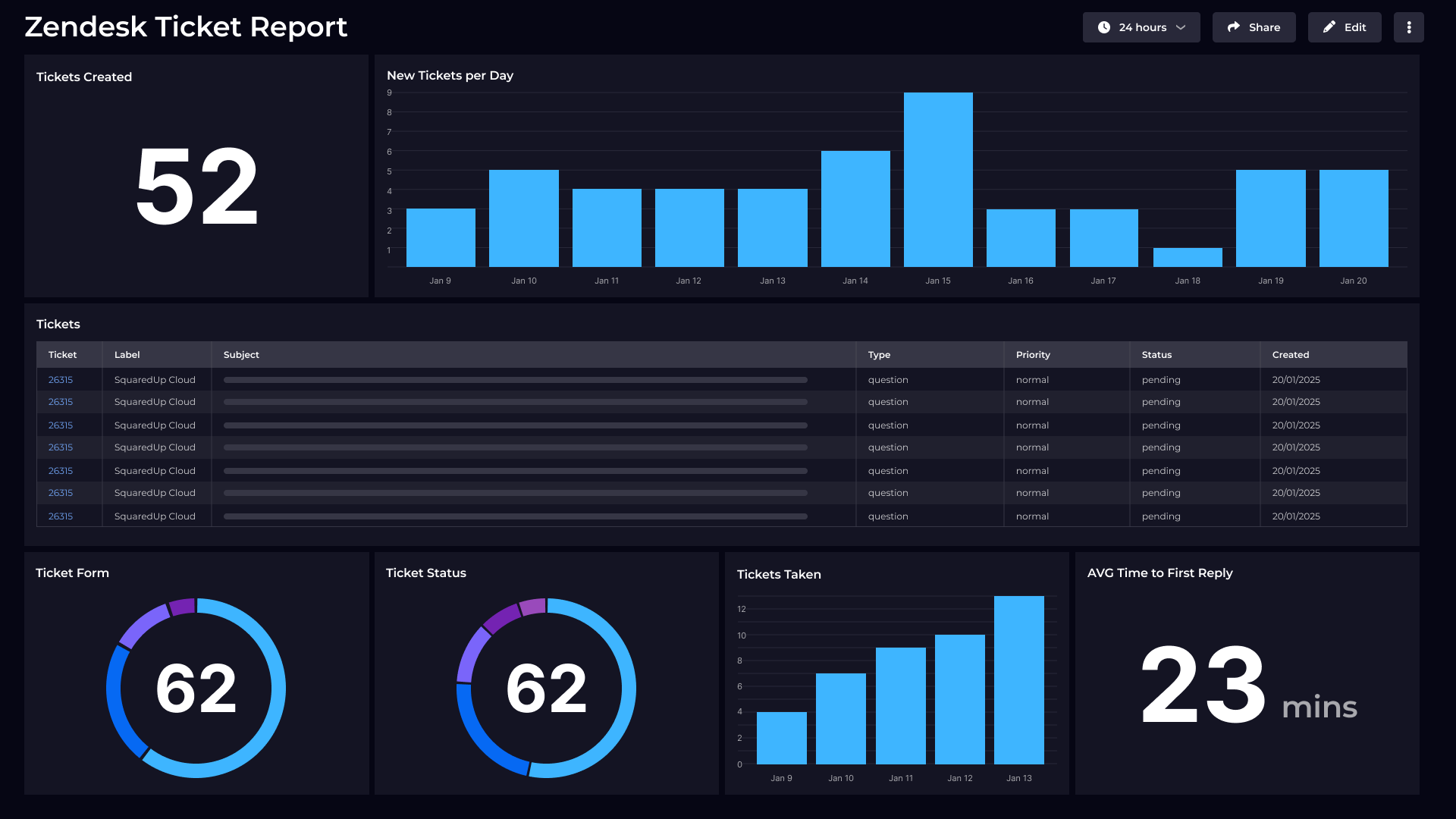The height and width of the screenshot is (819, 1456).
Task: Sort table by Status column header
Action: tap(1156, 355)
